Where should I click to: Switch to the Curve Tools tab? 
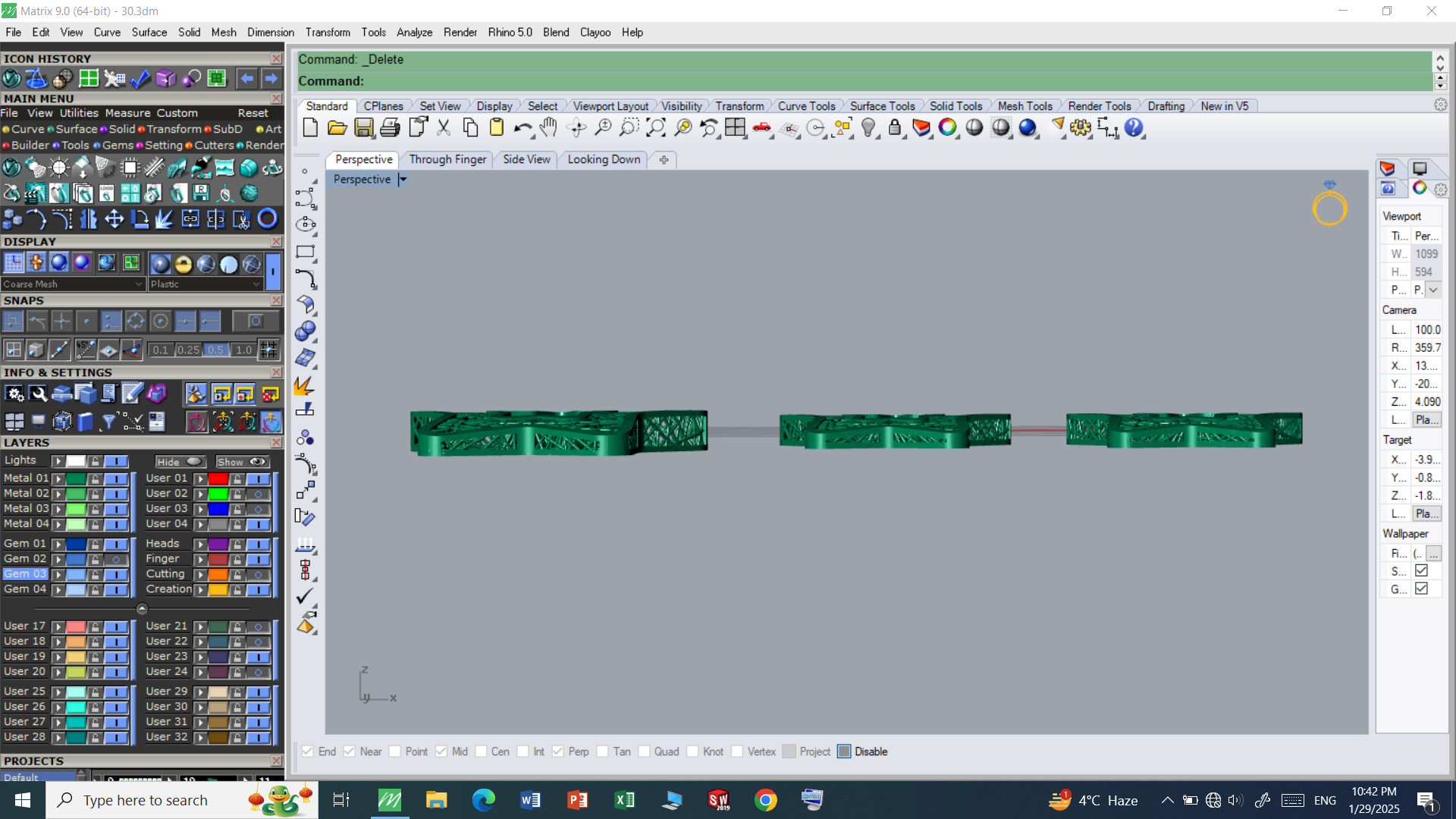[x=806, y=106]
